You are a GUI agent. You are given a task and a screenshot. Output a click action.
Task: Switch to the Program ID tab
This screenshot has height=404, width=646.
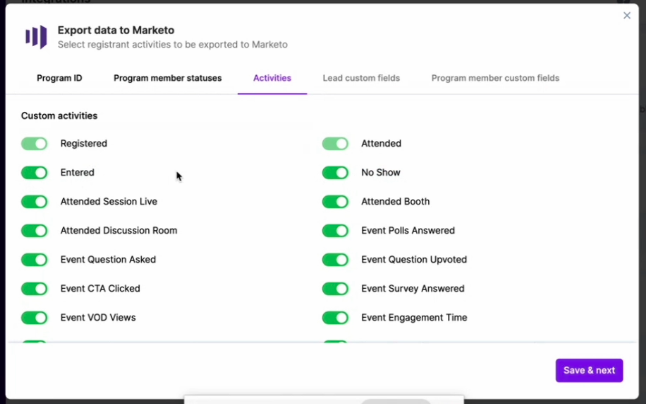click(x=59, y=78)
